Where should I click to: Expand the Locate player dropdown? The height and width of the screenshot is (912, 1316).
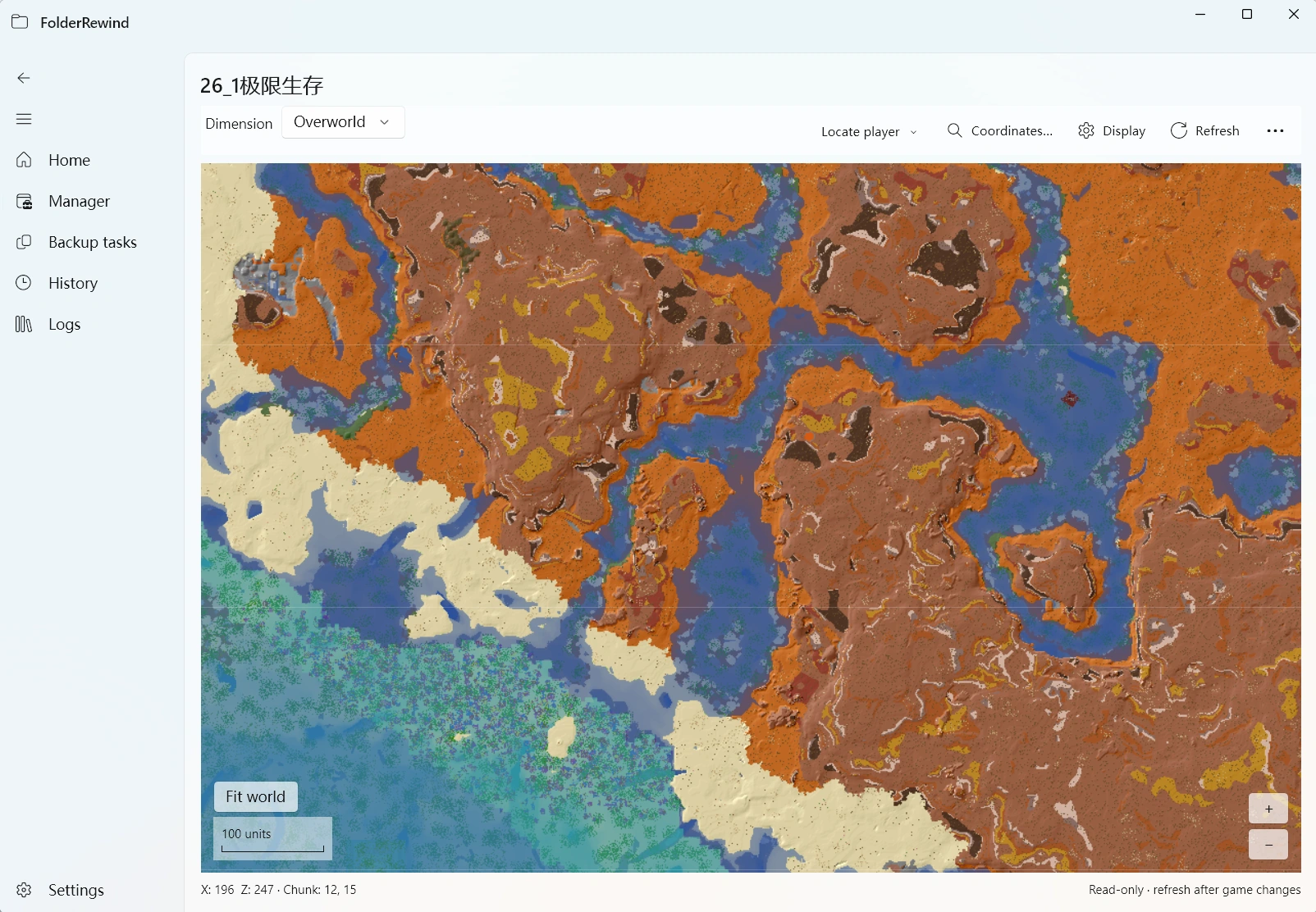click(869, 131)
